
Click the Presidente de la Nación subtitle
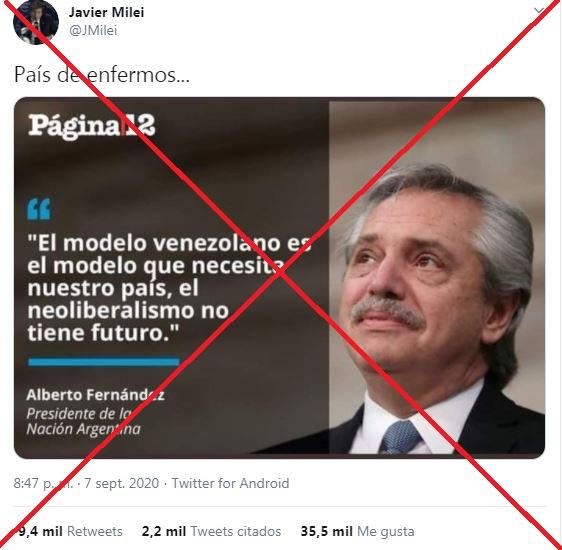[x=84, y=421]
